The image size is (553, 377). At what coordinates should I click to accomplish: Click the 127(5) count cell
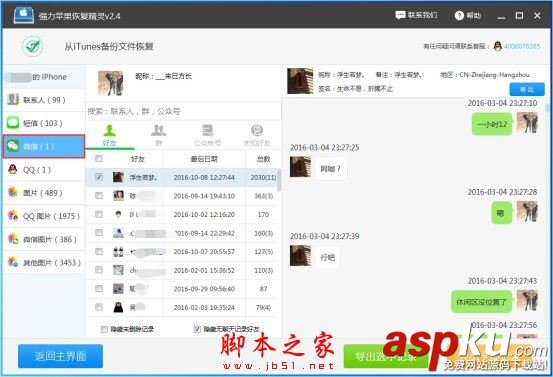click(x=263, y=252)
